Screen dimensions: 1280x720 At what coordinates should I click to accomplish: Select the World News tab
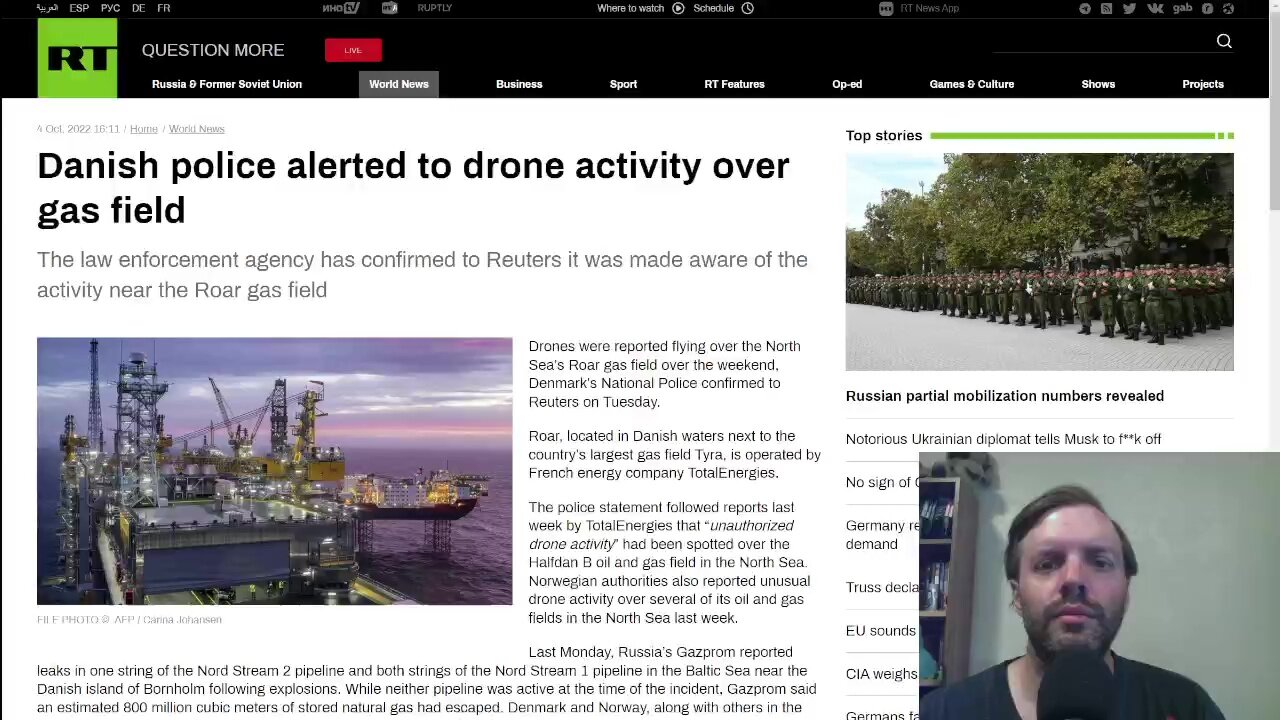click(399, 84)
